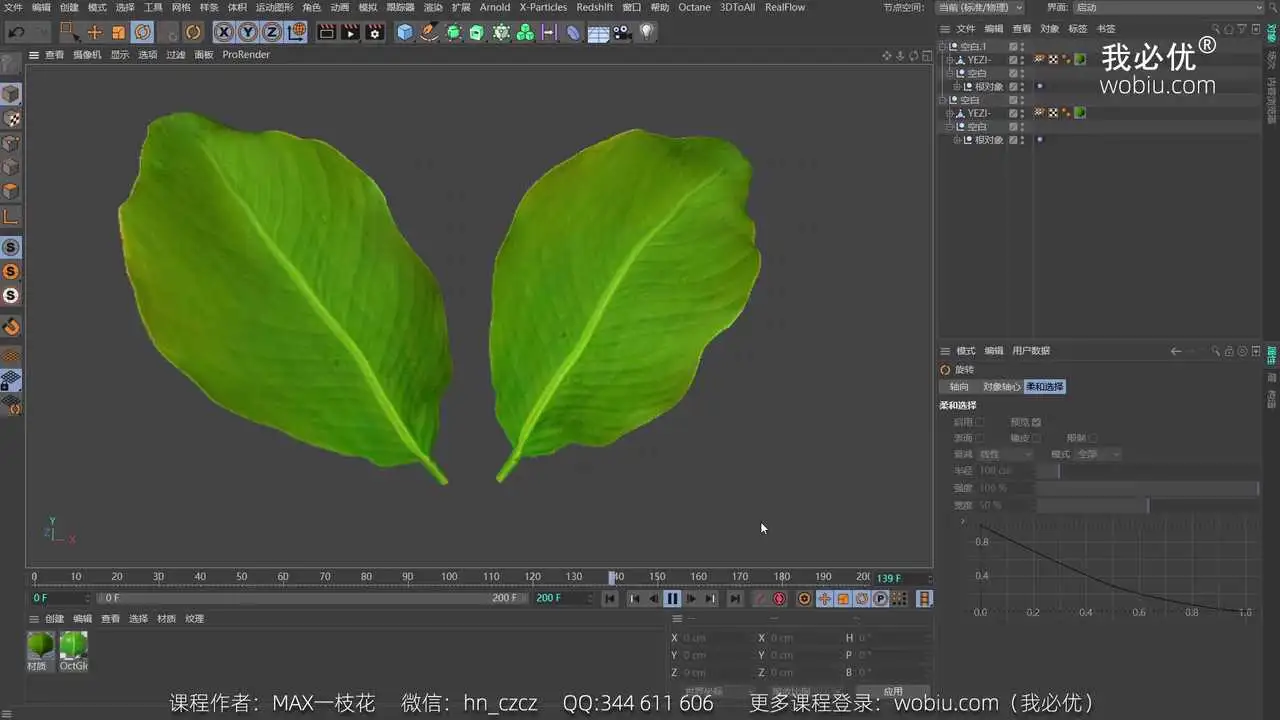The image size is (1280, 720).
Task: Activate the Rotate tool
Action: pyautogui.click(x=143, y=32)
